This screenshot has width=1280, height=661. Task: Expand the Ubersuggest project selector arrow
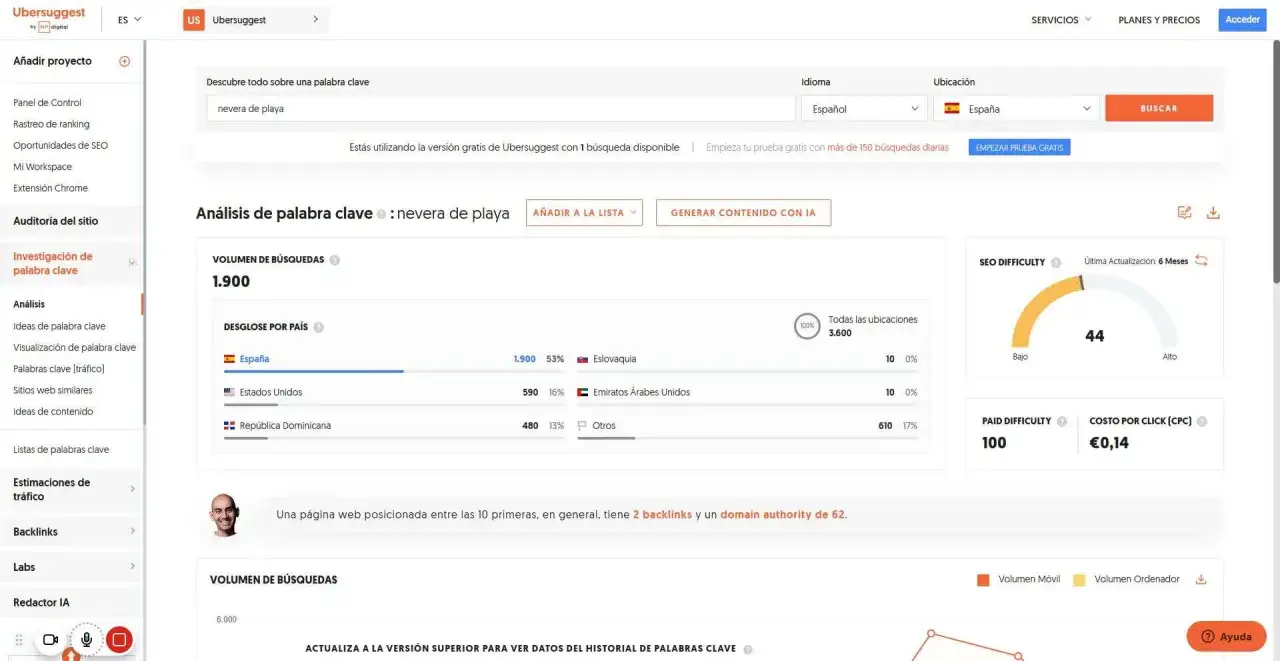pos(315,19)
